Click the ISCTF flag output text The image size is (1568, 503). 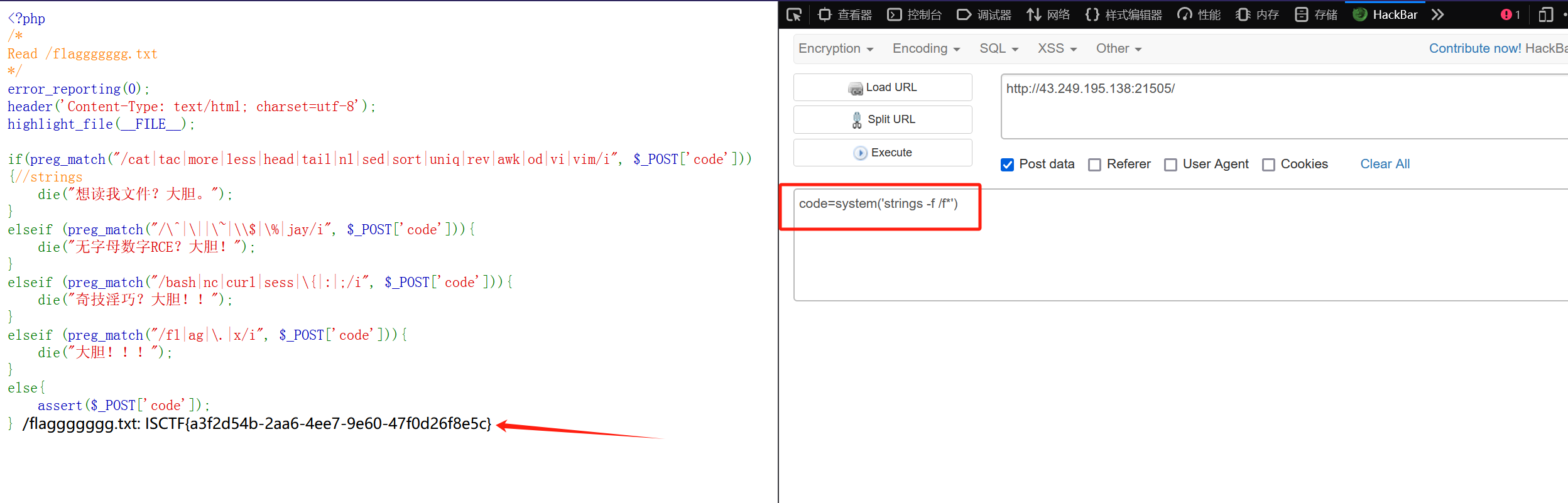(x=318, y=424)
